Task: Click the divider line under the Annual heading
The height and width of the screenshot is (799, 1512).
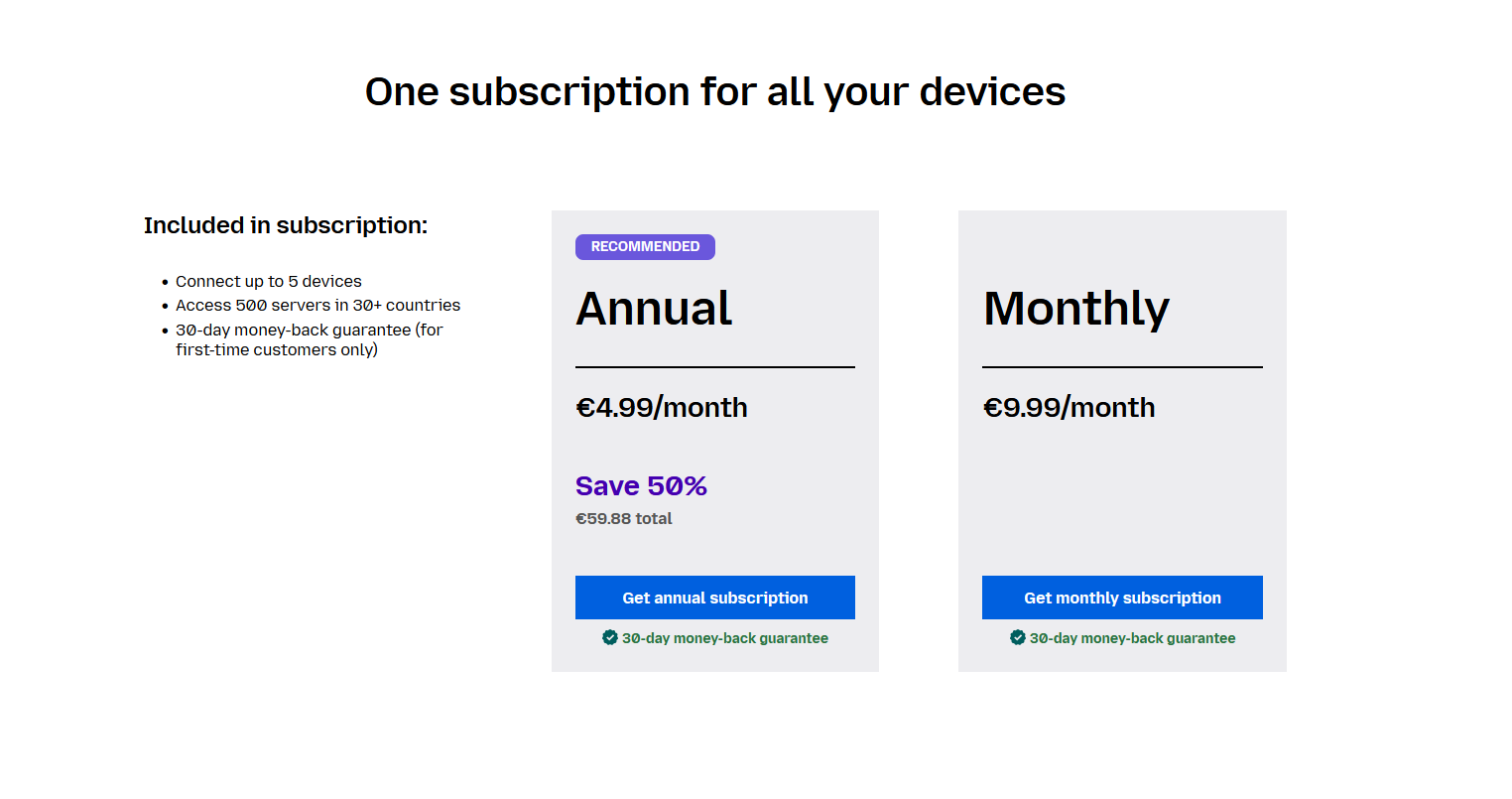Action: (x=714, y=367)
